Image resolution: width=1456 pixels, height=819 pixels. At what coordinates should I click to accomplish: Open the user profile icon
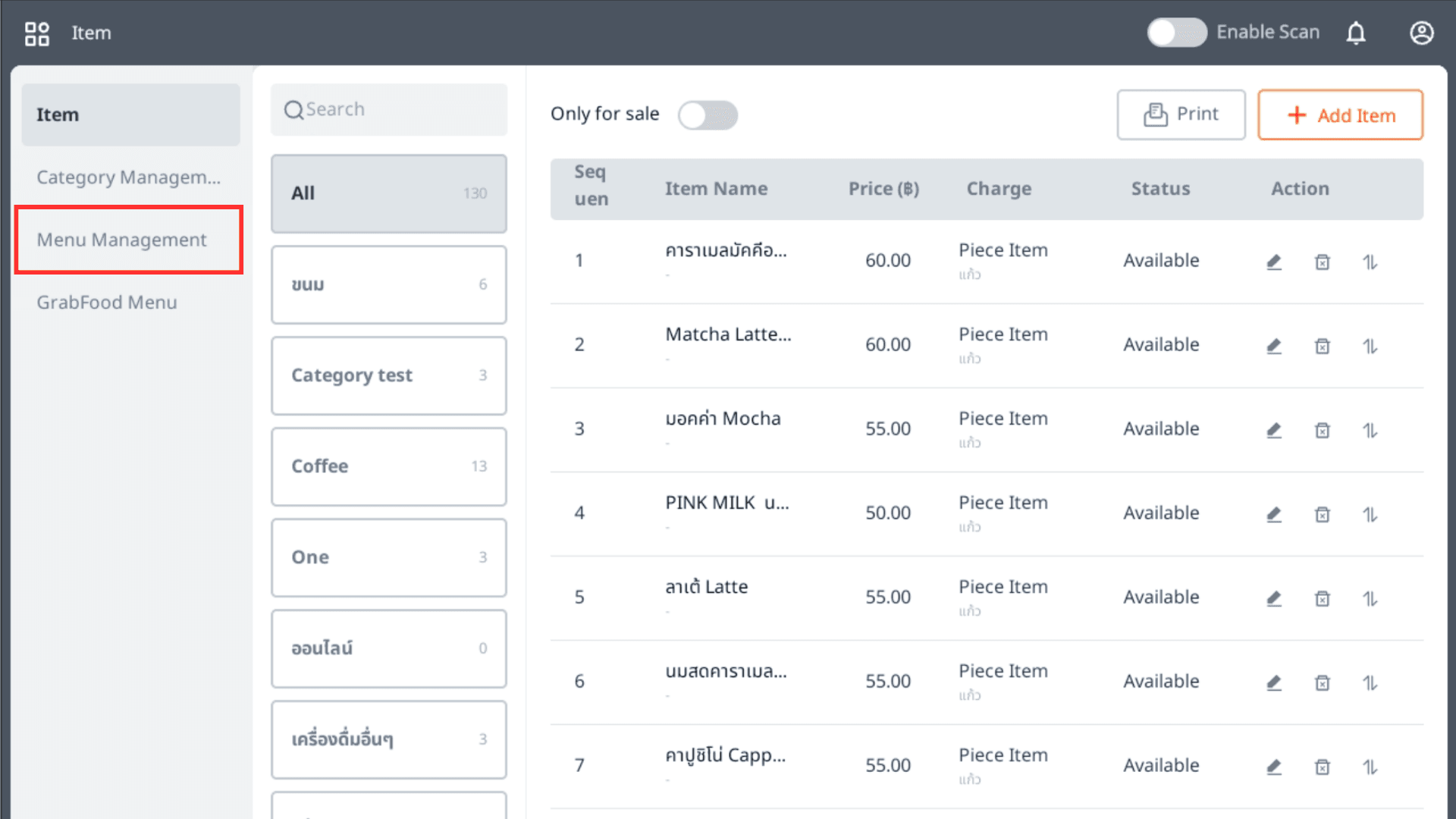(x=1421, y=33)
